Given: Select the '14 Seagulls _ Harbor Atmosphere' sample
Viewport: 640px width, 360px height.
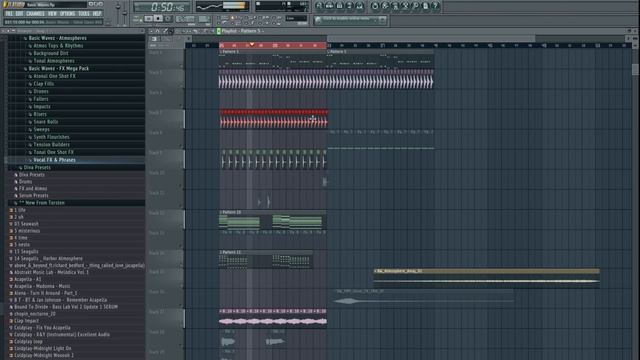Looking at the screenshot, I should tap(48, 258).
